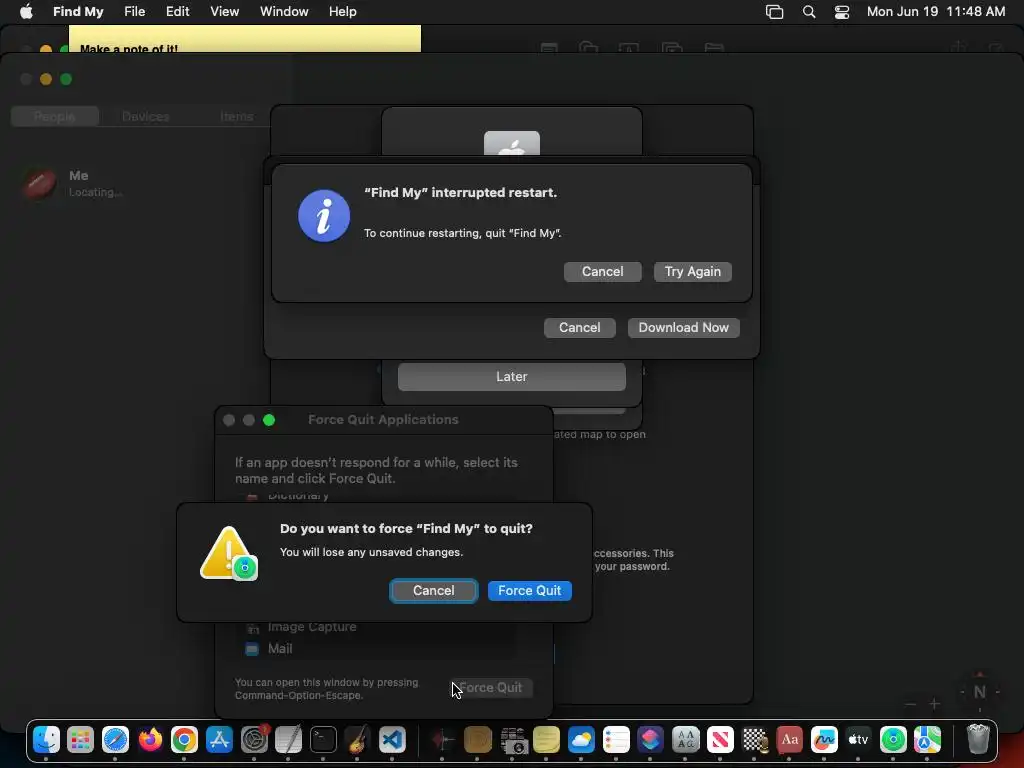Image resolution: width=1024 pixels, height=768 pixels.
Task: Open Visual Studio Code from Dock
Action: pyautogui.click(x=392, y=740)
